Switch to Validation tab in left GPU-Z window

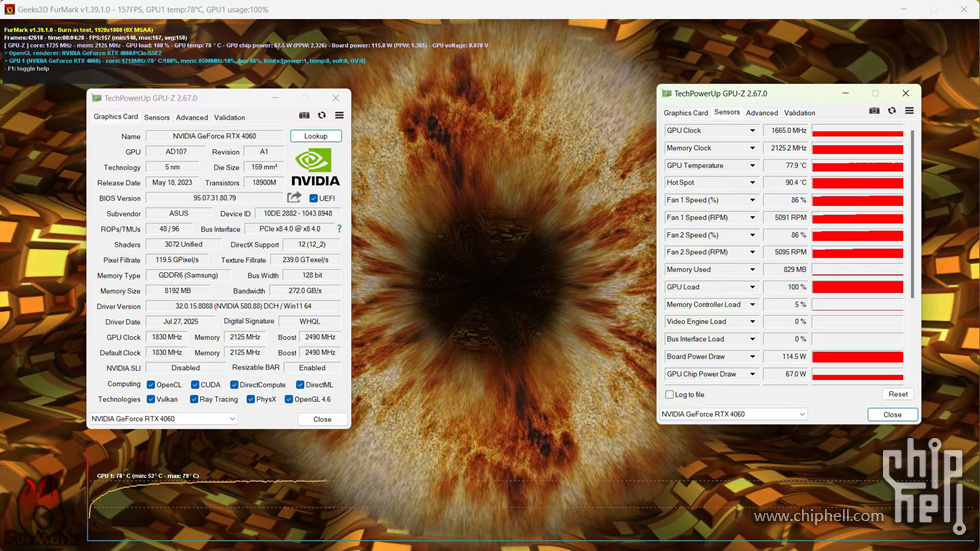(x=229, y=117)
